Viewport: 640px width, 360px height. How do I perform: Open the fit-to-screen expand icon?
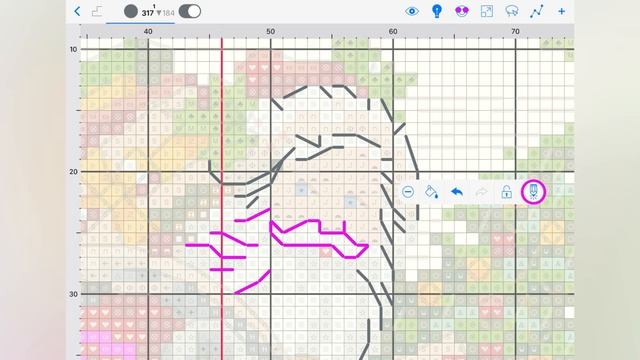(x=487, y=11)
